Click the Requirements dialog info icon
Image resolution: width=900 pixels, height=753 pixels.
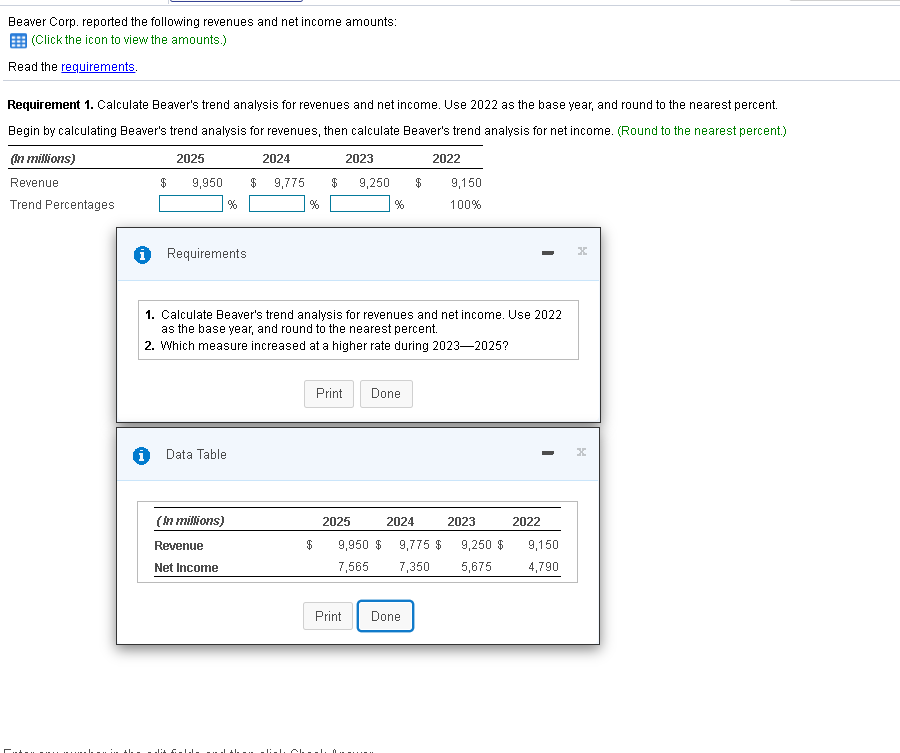coord(142,254)
